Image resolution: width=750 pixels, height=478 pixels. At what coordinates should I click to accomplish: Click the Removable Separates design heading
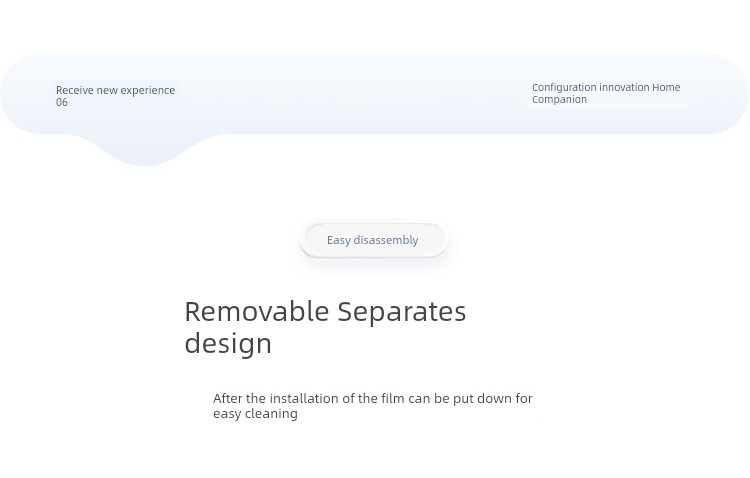[325, 327]
